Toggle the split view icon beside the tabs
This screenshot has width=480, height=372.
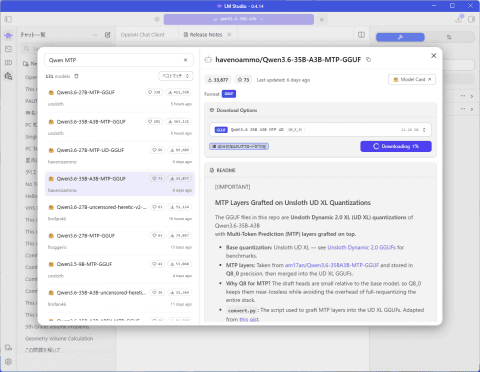pyautogui.click(x=361, y=35)
